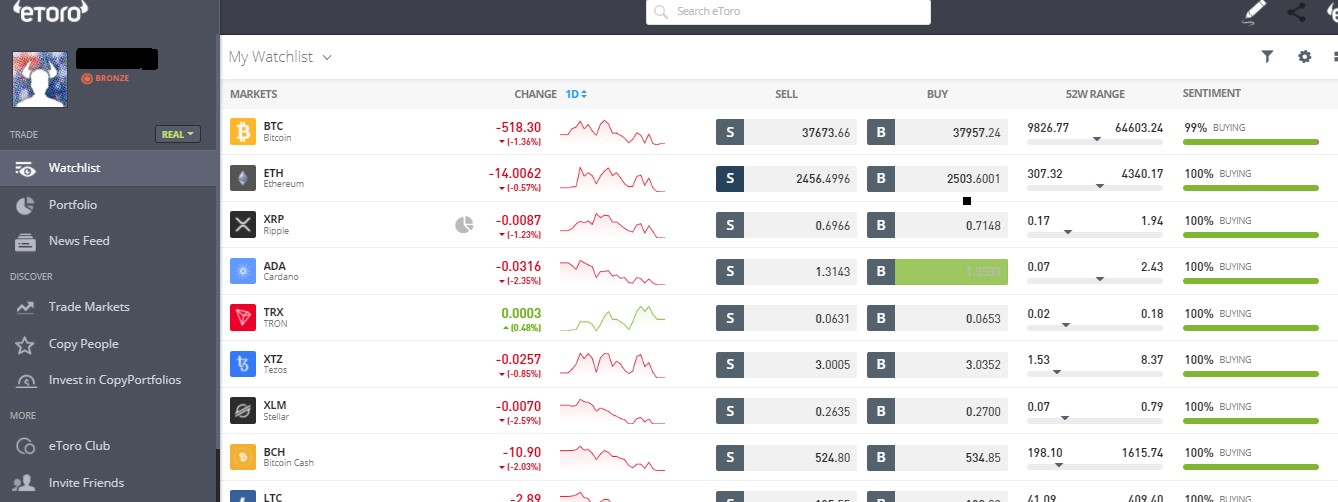1338x502 pixels.
Task: Click the Ripple XRP coin icon
Action: pyautogui.click(x=243, y=225)
